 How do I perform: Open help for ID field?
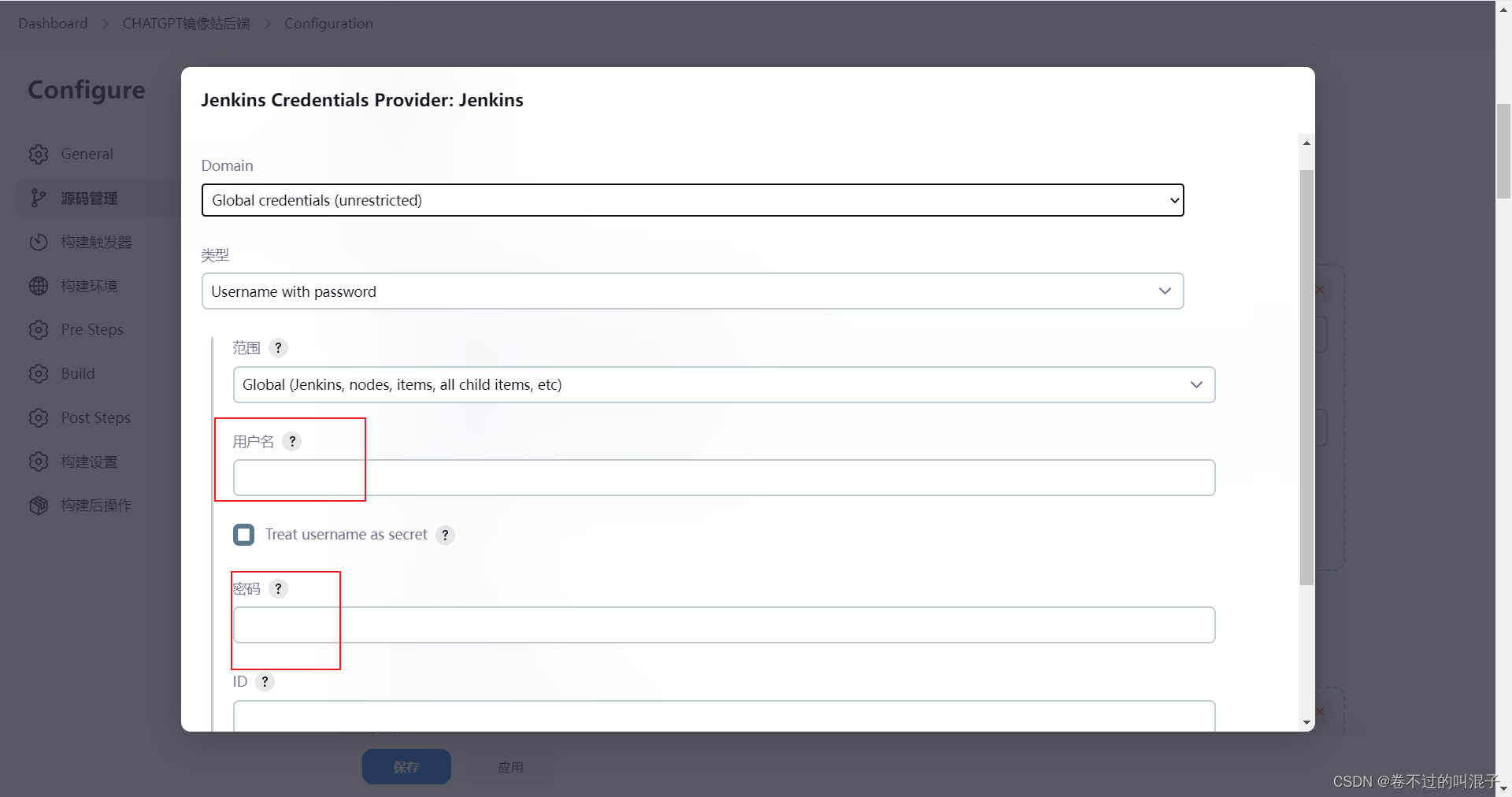(x=265, y=681)
